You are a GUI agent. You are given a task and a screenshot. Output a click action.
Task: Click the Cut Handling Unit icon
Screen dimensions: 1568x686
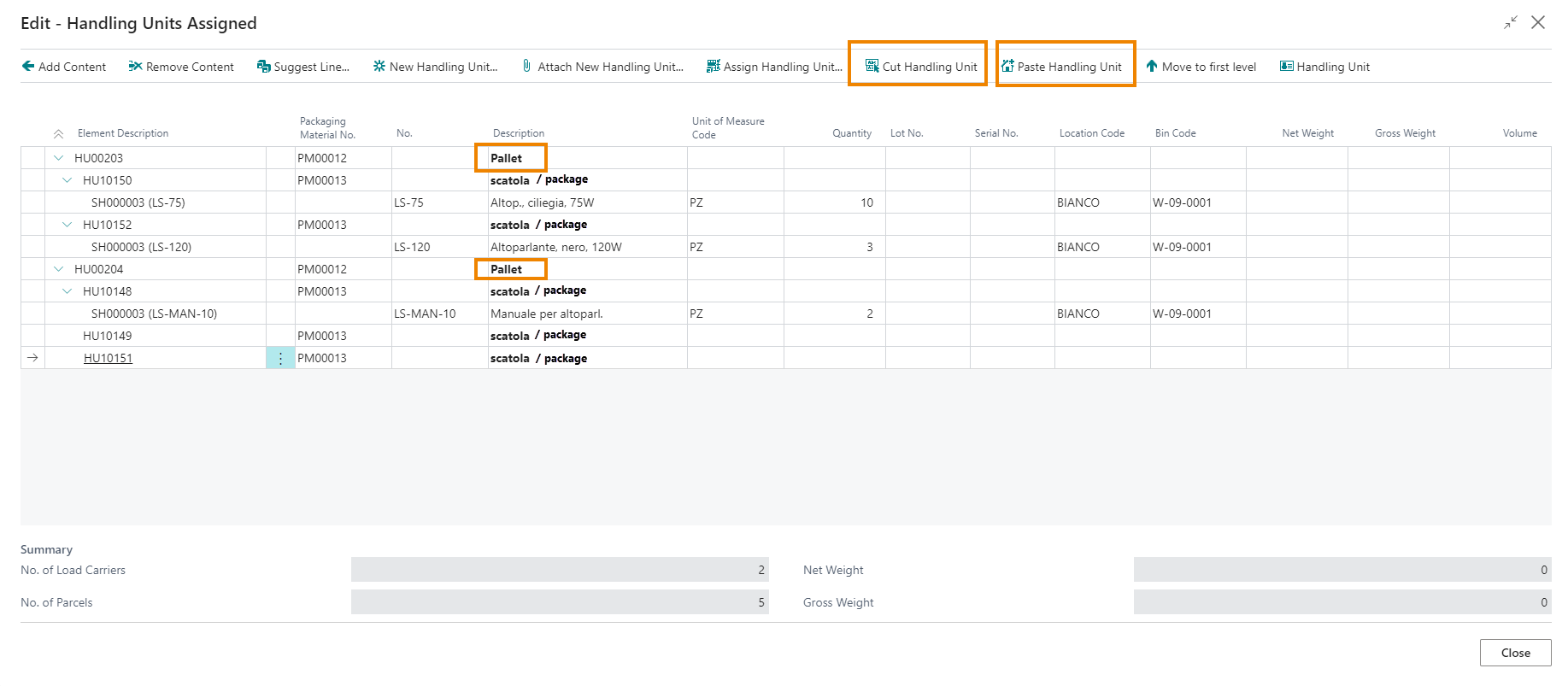[872, 66]
